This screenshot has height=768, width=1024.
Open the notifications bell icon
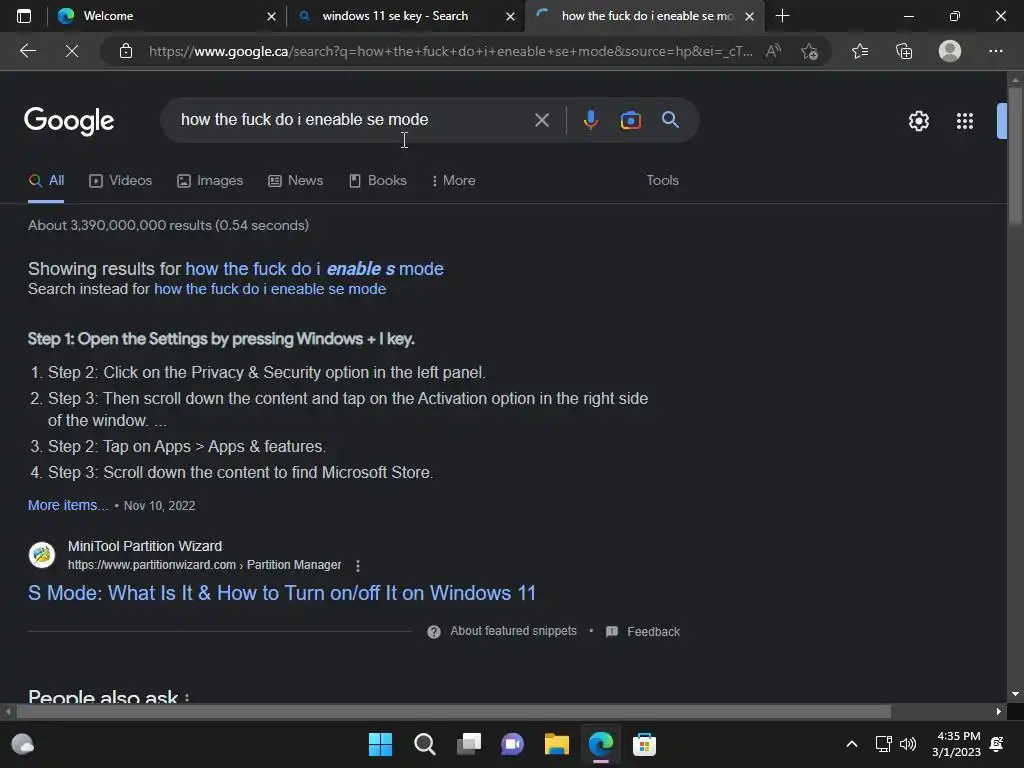click(x=997, y=744)
